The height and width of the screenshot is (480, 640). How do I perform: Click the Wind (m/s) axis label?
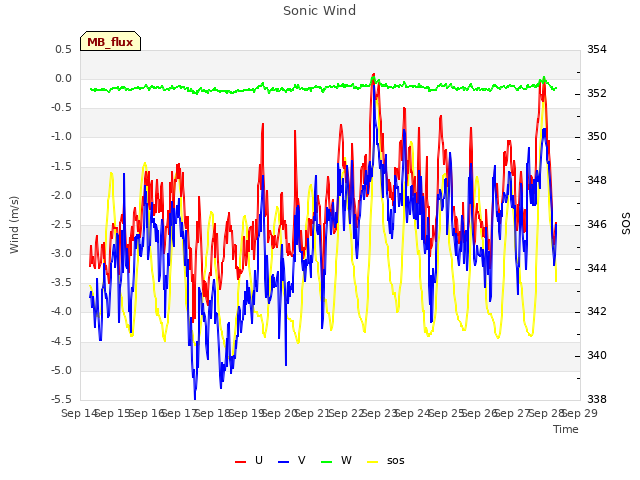[x=14, y=225]
